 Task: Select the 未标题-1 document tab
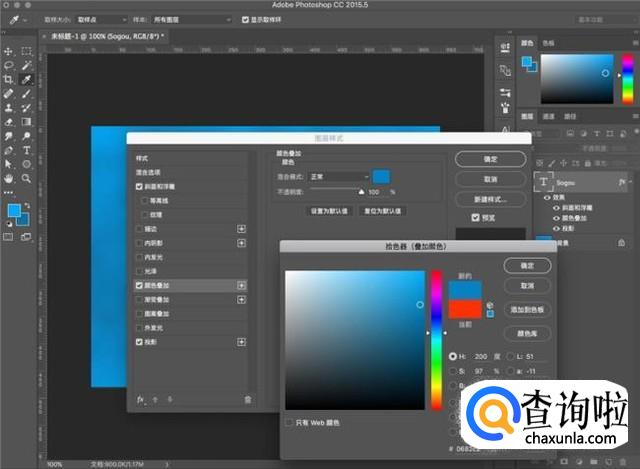[105, 36]
